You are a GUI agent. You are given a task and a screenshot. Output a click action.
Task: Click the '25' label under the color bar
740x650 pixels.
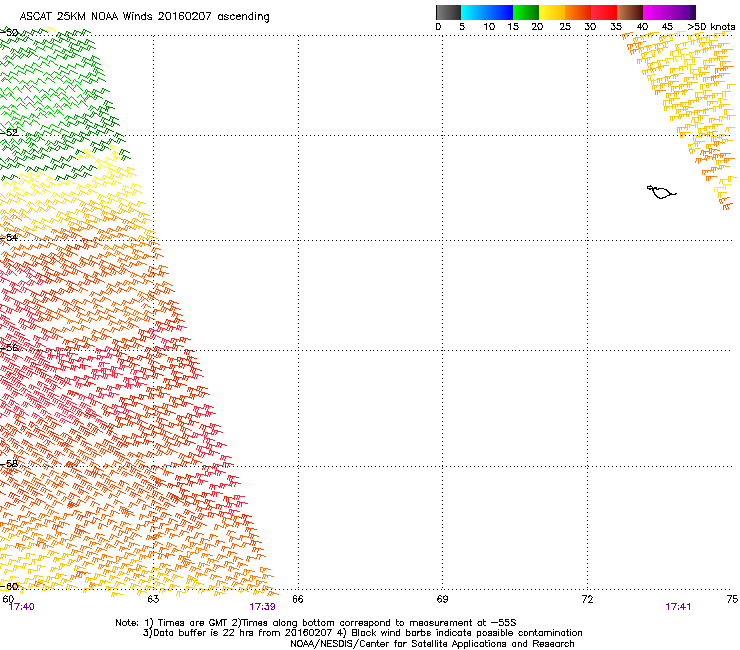(x=565, y=27)
